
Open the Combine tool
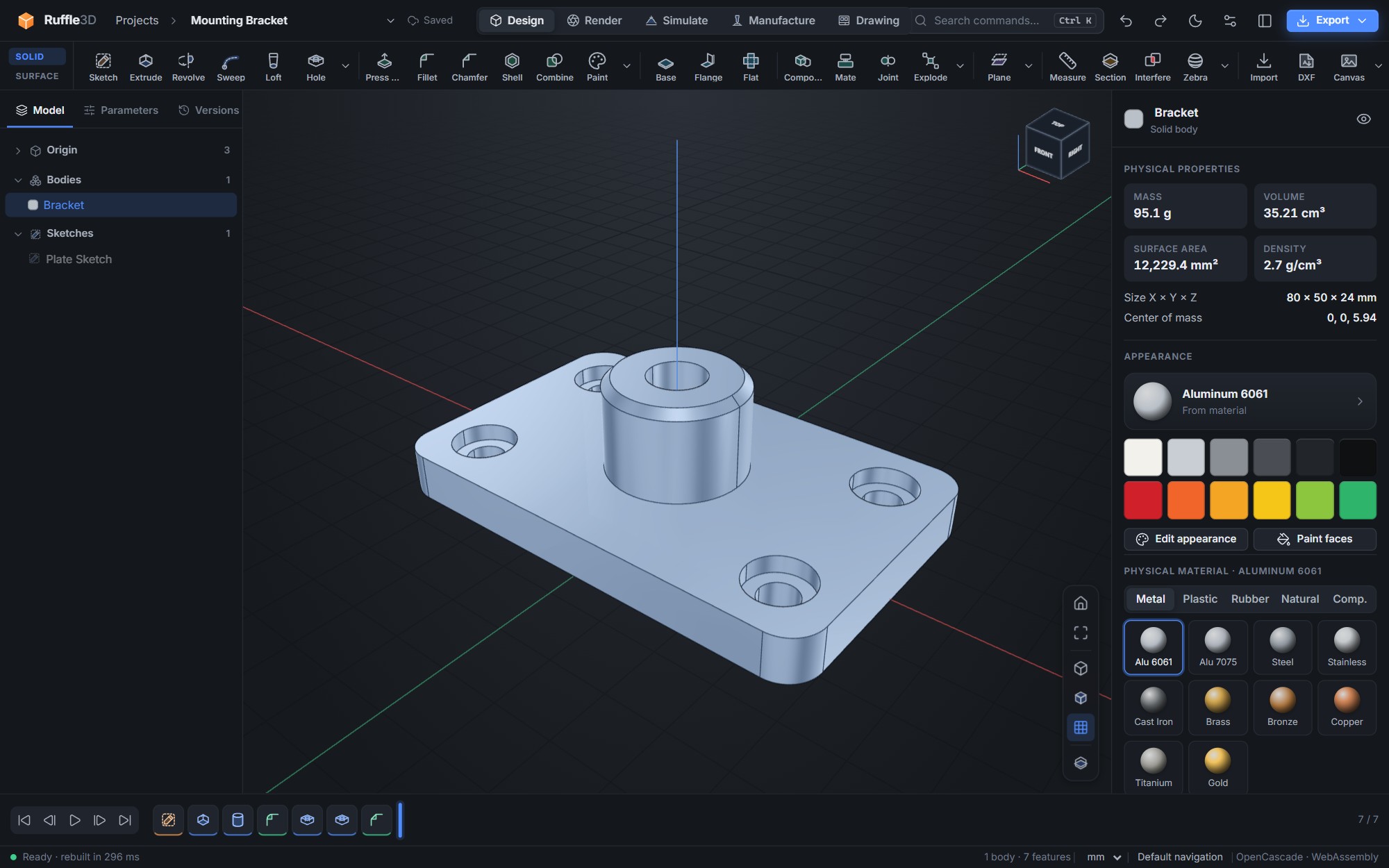[x=554, y=67]
